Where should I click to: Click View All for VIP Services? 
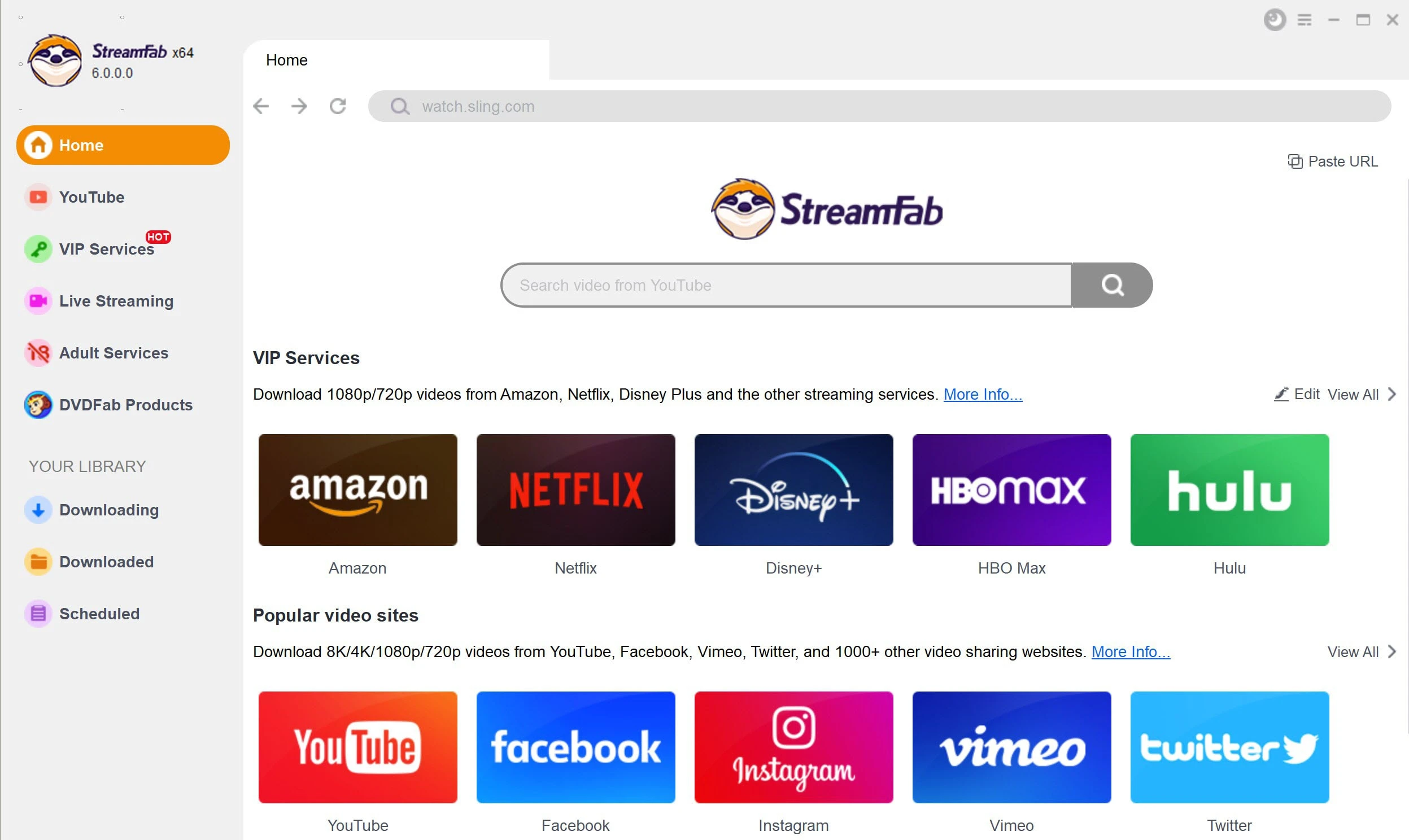pyautogui.click(x=1353, y=395)
